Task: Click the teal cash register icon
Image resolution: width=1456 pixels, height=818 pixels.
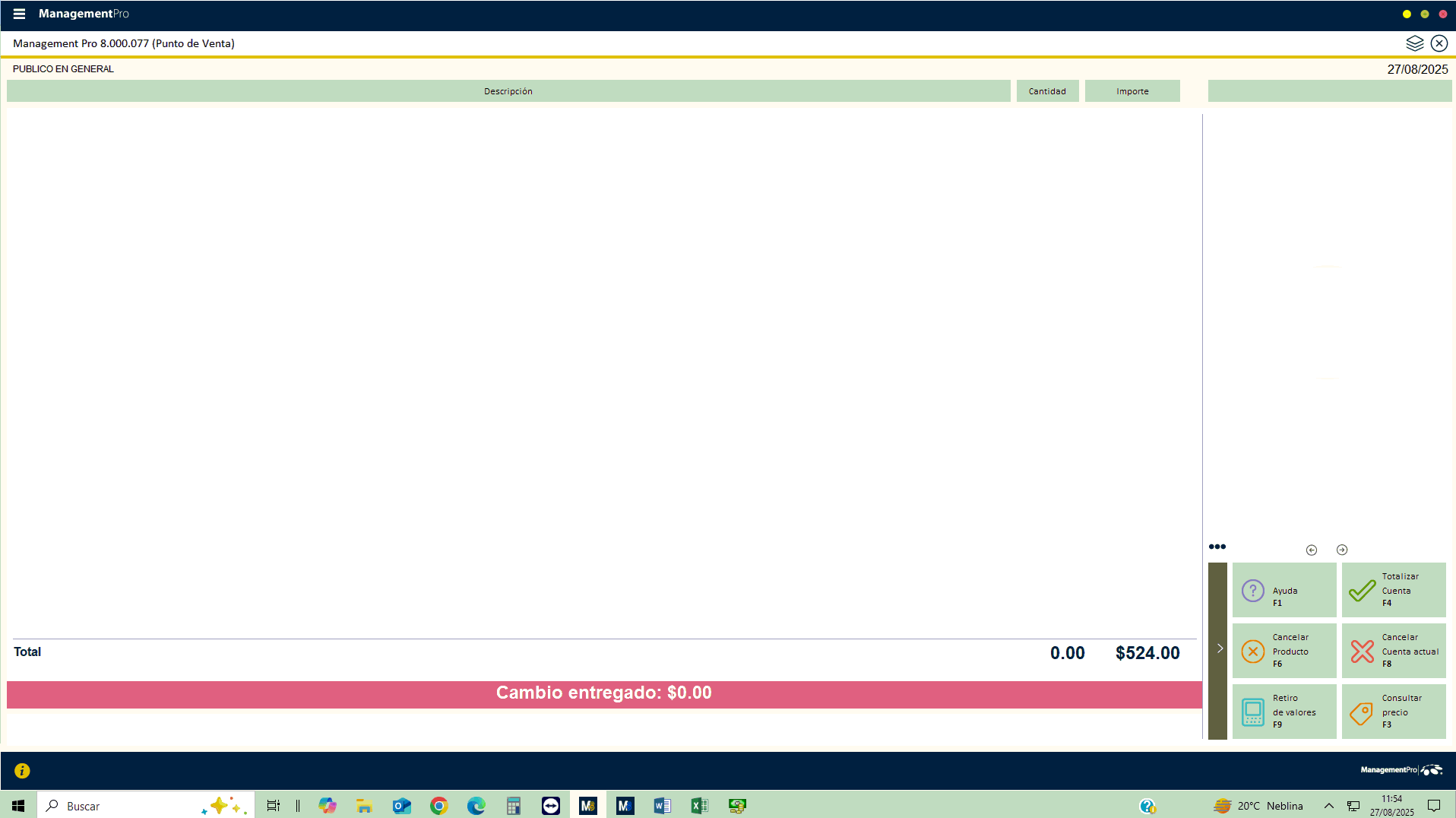Action: coord(1252,712)
